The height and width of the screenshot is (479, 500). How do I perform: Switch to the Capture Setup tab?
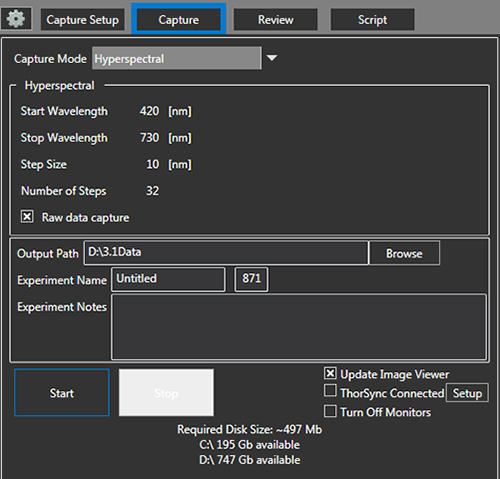(82, 20)
